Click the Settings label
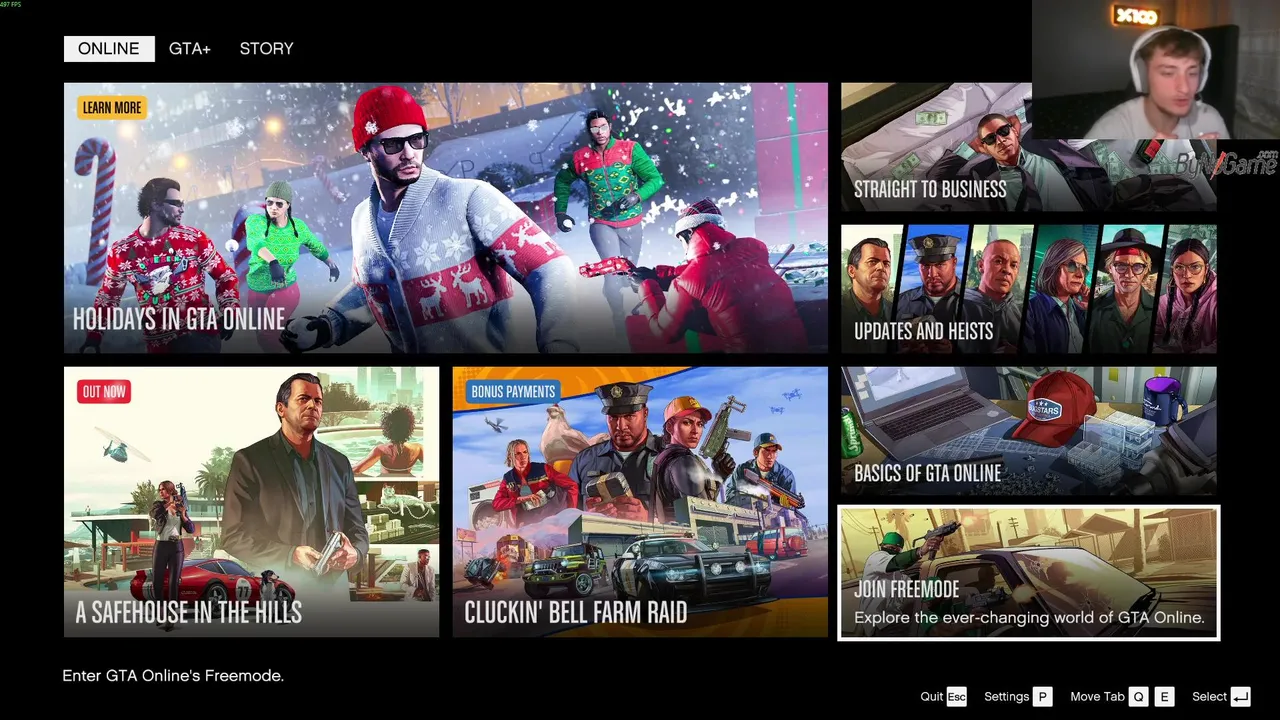 [1006, 697]
